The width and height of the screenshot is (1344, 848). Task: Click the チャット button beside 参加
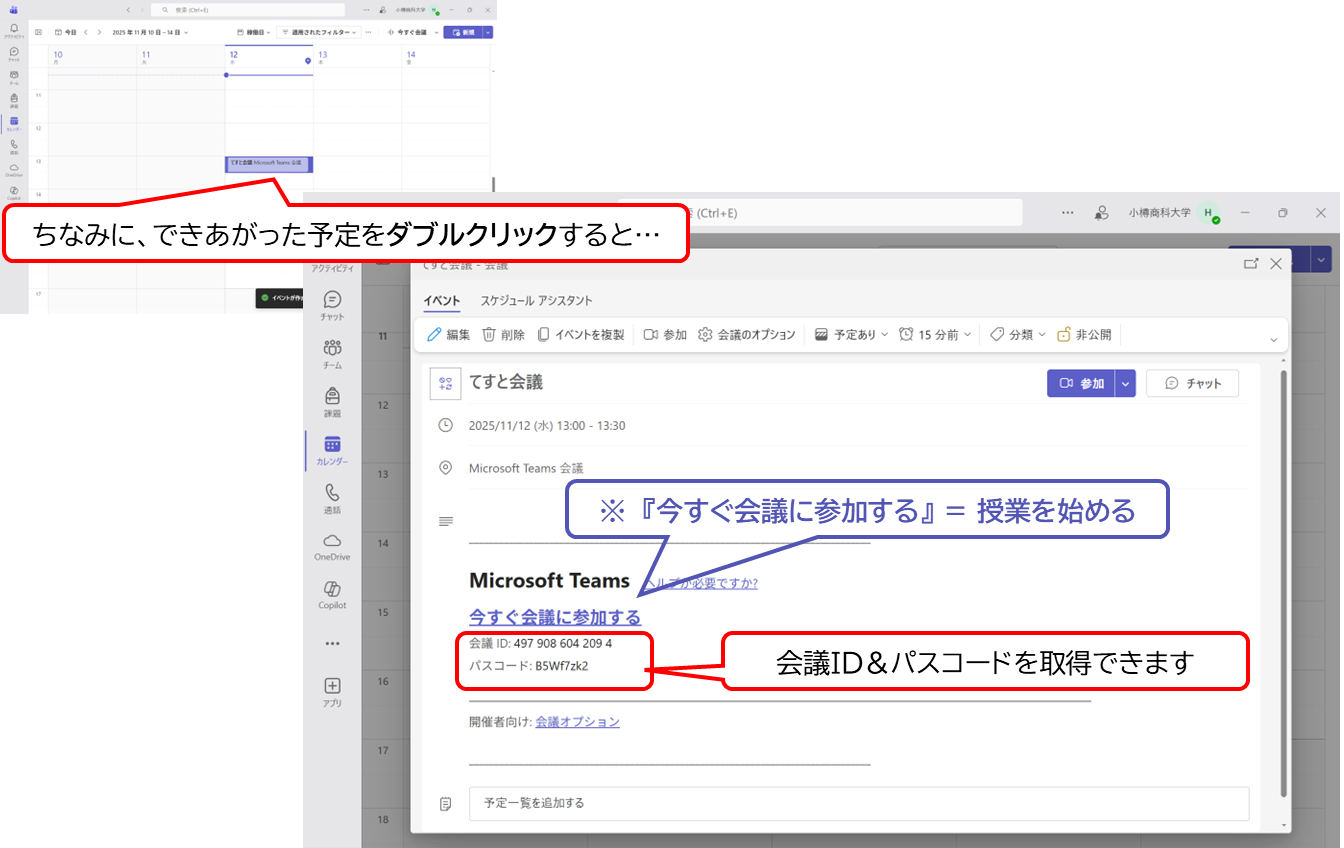pos(1192,384)
